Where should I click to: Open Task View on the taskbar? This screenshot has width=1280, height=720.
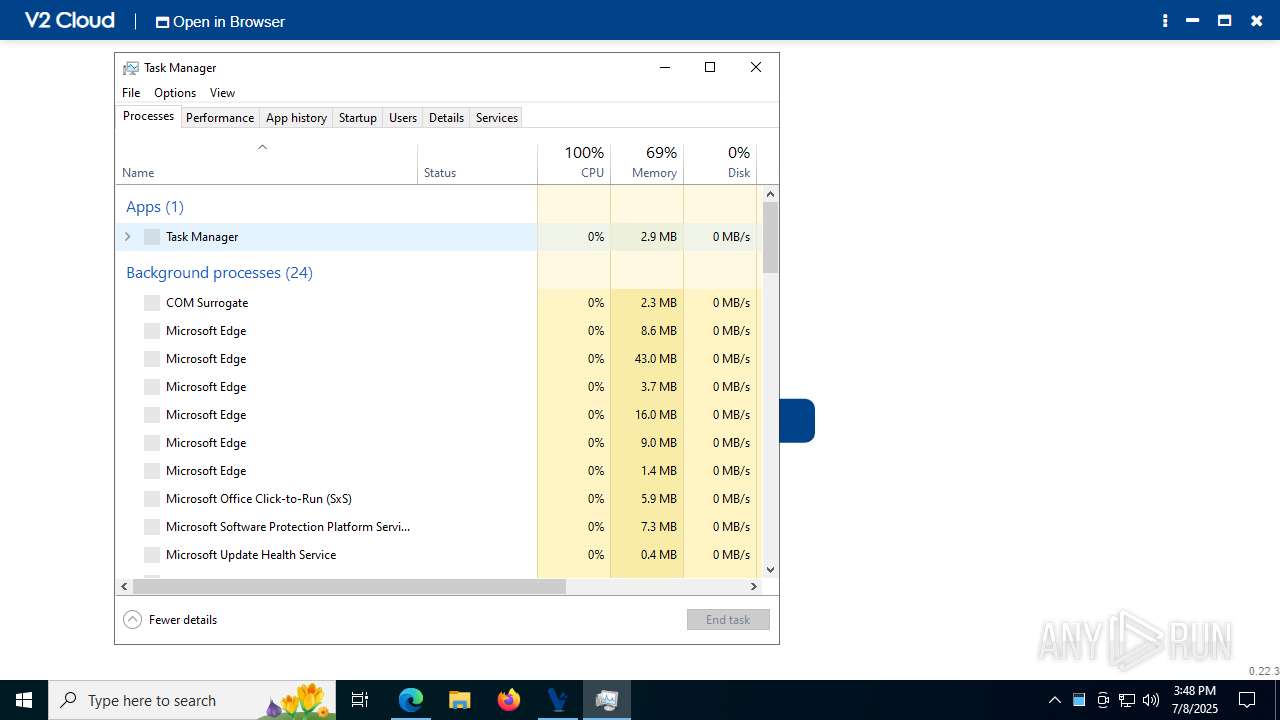[x=361, y=700]
